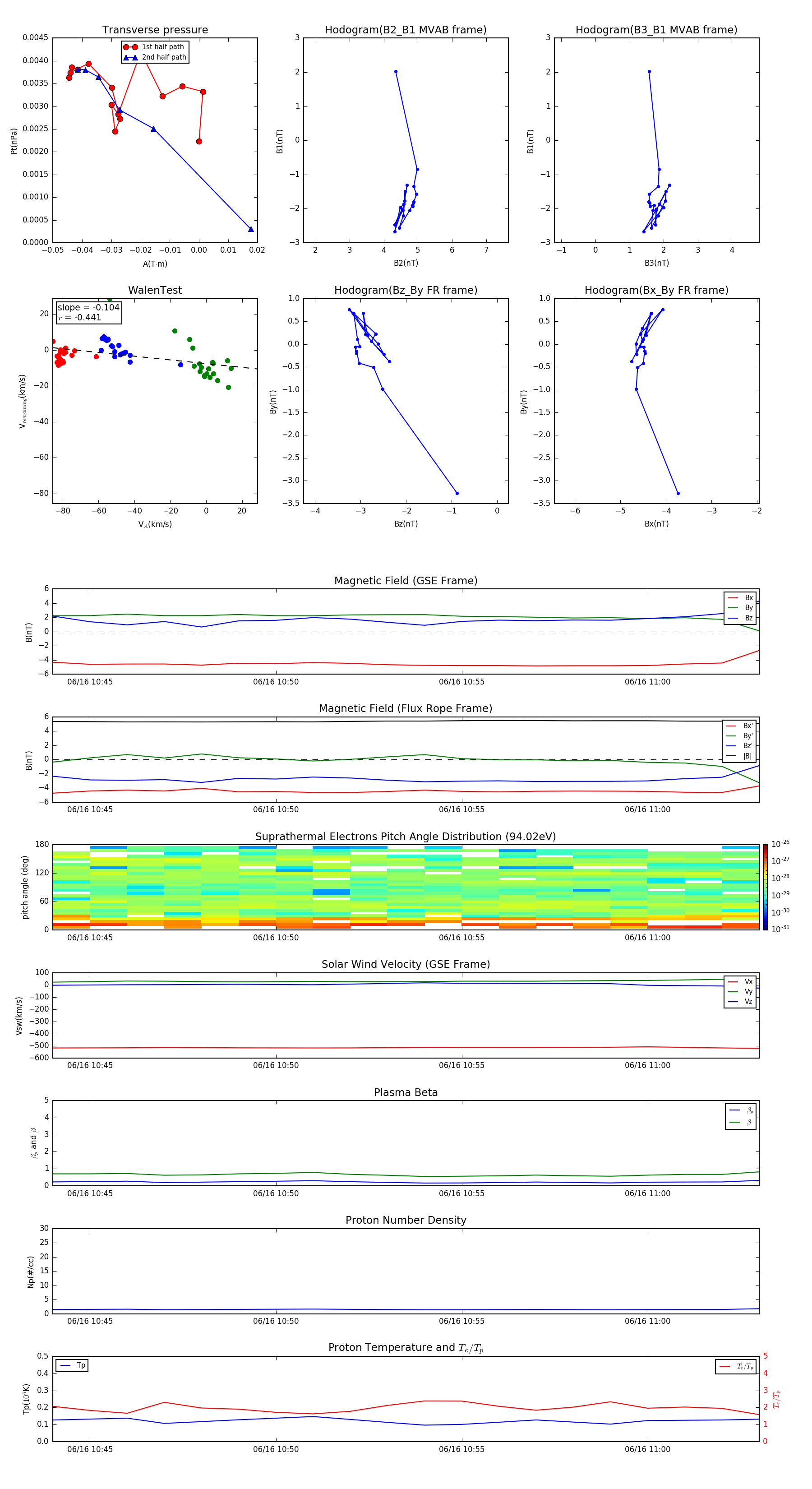
Task: Click the 'B2(nT)' x-axis label
Action: pyautogui.click(x=406, y=263)
